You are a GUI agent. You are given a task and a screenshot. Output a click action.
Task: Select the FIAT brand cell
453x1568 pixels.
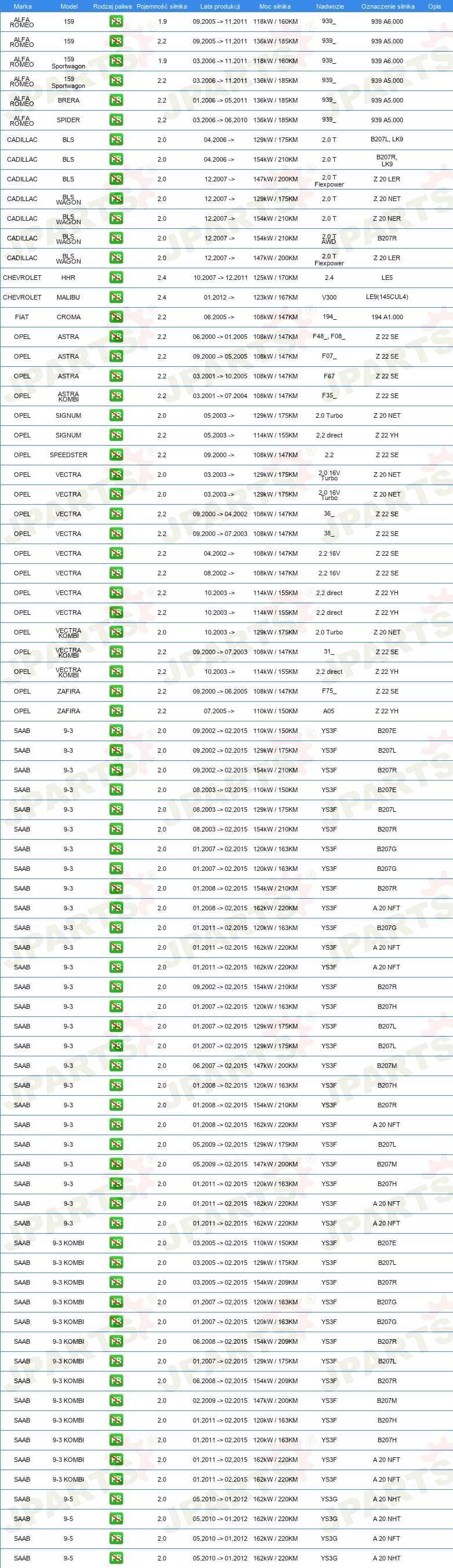click(22, 317)
